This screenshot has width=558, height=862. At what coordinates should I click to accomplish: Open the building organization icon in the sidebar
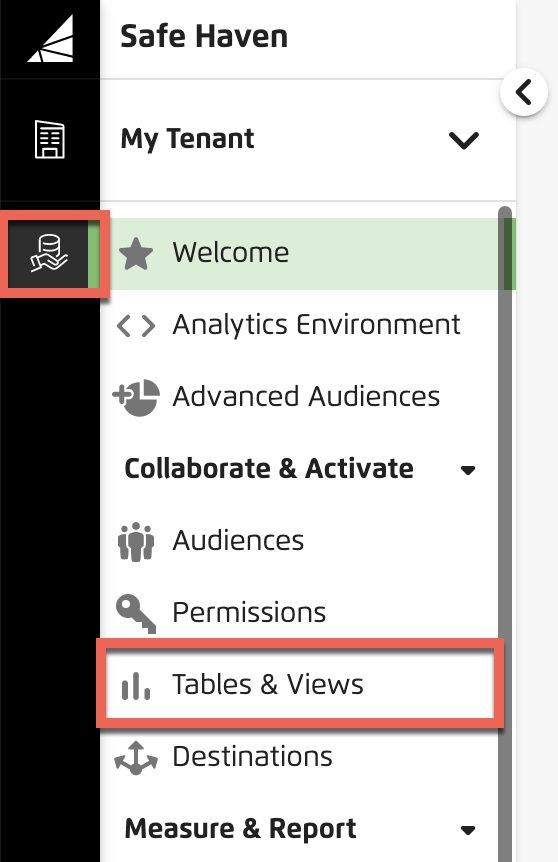(x=50, y=139)
